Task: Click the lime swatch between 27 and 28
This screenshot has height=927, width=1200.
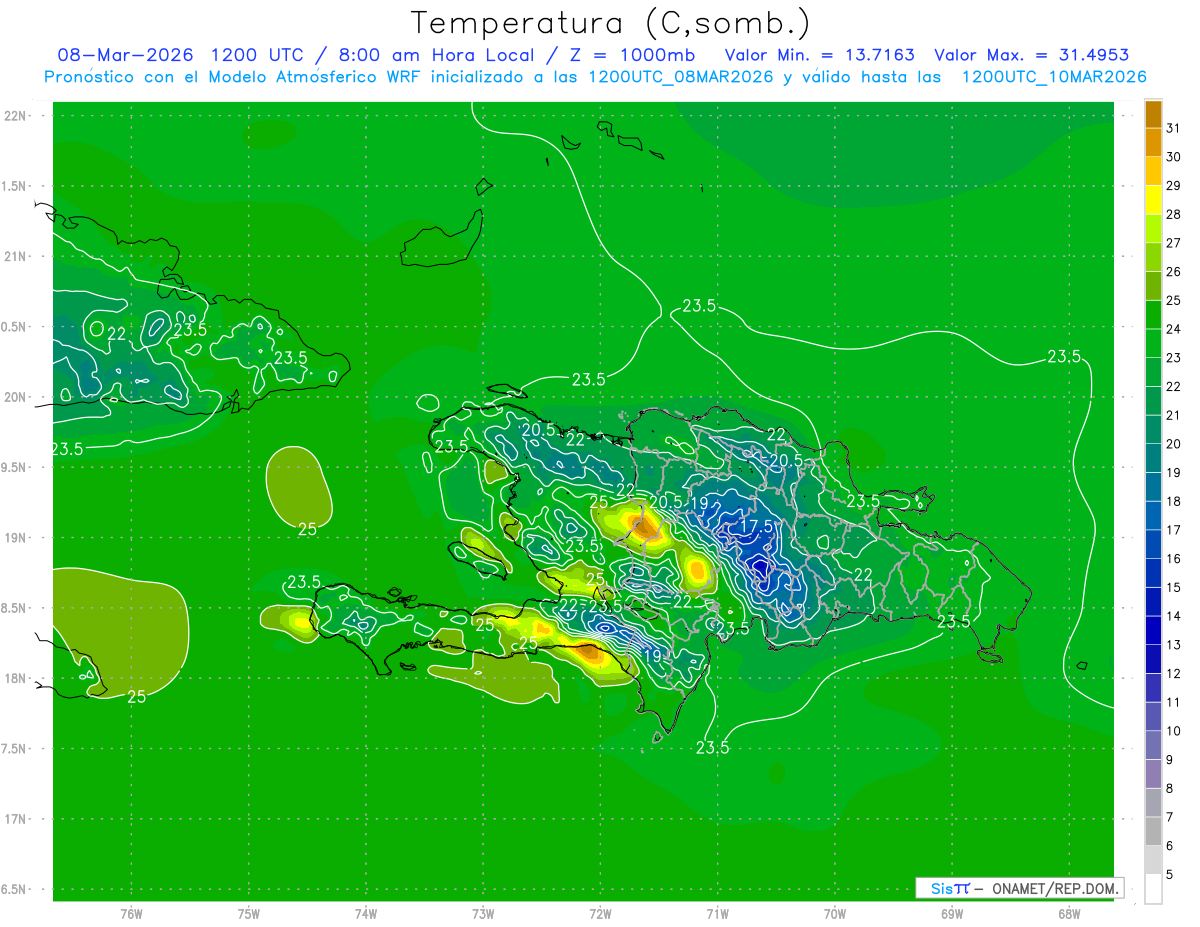Action: pyautogui.click(x=1153, y=229)
